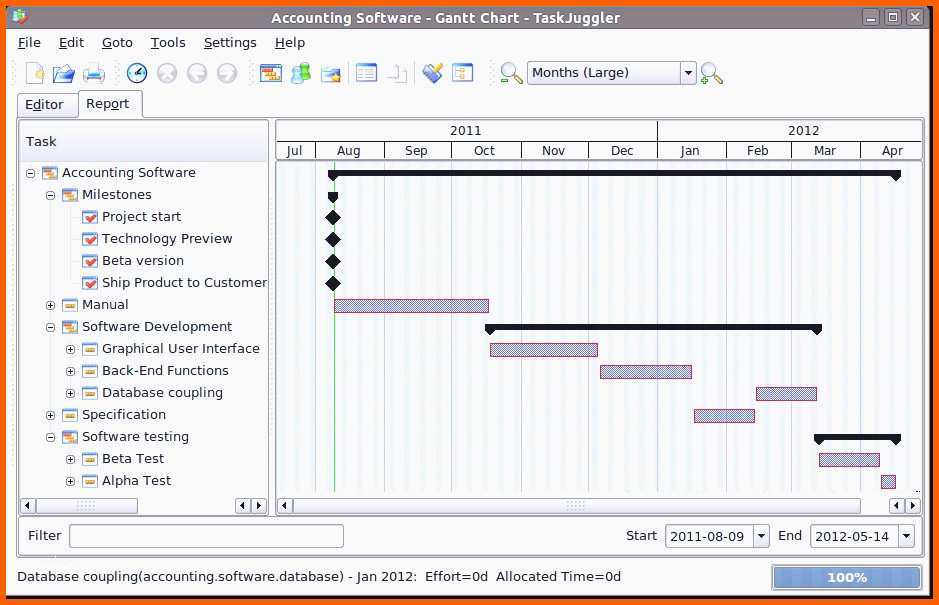Viewport: 939px width, 605px height.
Task: Open the Tools menu
Action: click(x=168, y=43)
